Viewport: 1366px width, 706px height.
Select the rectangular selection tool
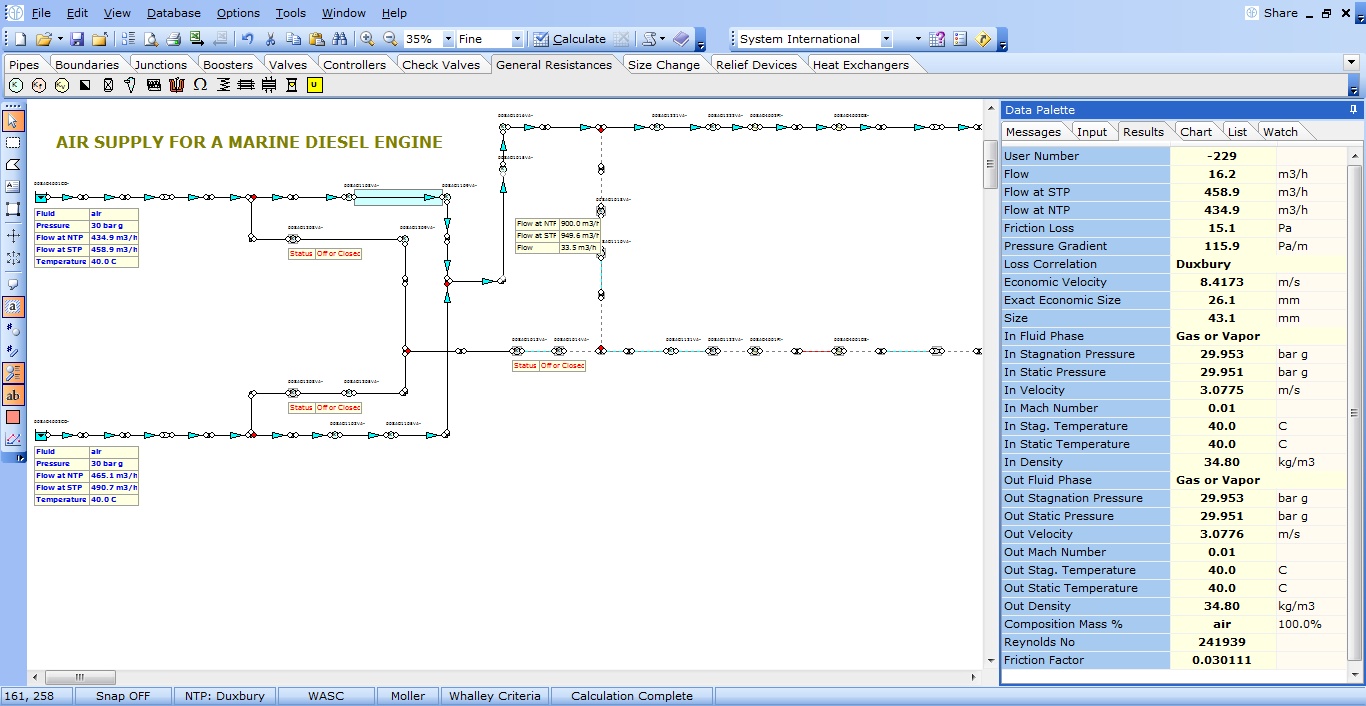pyautogui.click(x=13, y=143)
